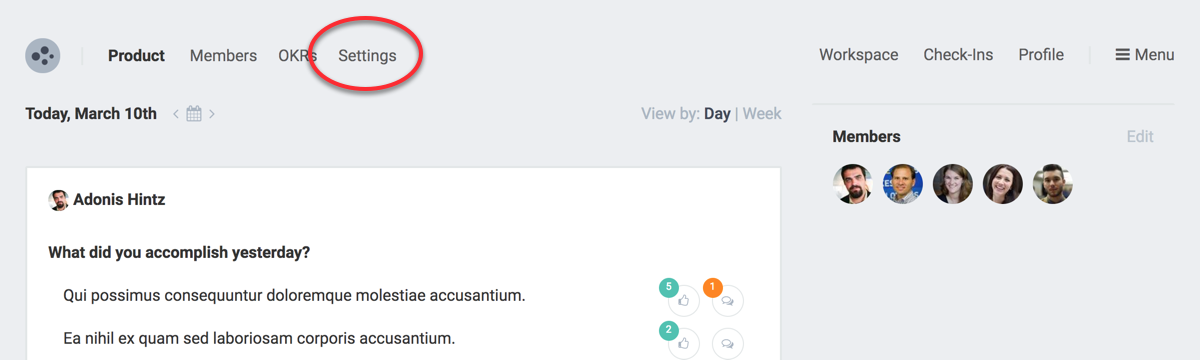
Task: Click the app logo icon
Action: pyautogui.click(x=43, y=56)
